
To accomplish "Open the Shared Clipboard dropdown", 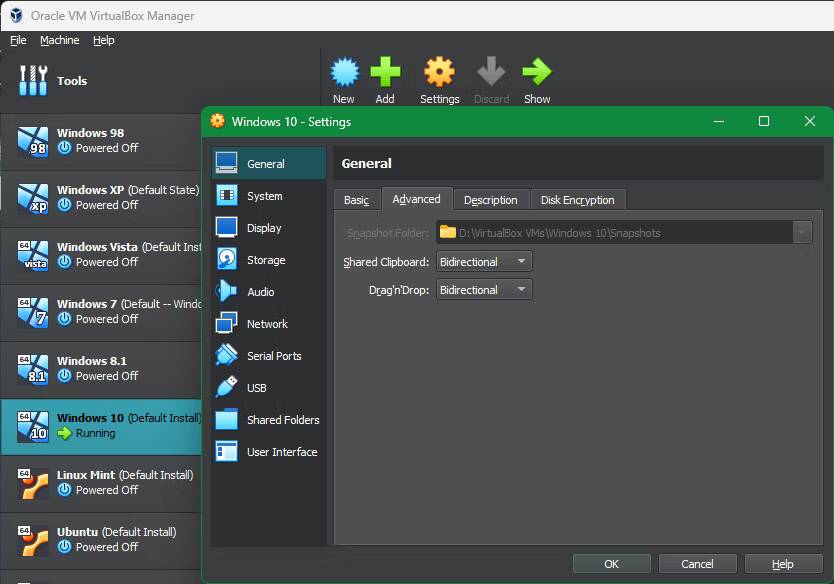I will coord(483,262).
